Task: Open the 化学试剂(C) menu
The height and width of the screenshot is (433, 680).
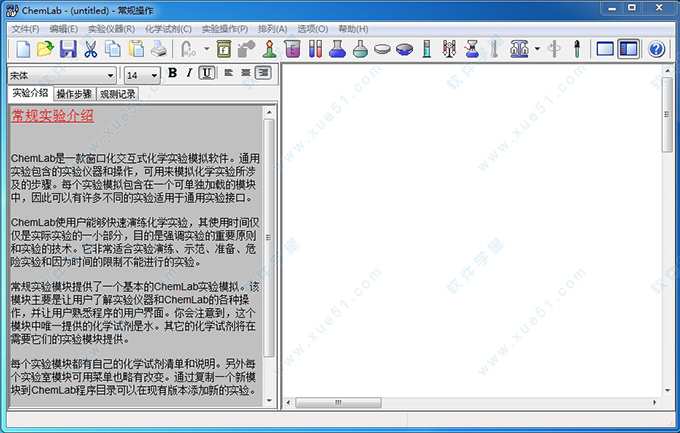Action: click(168, 29)
